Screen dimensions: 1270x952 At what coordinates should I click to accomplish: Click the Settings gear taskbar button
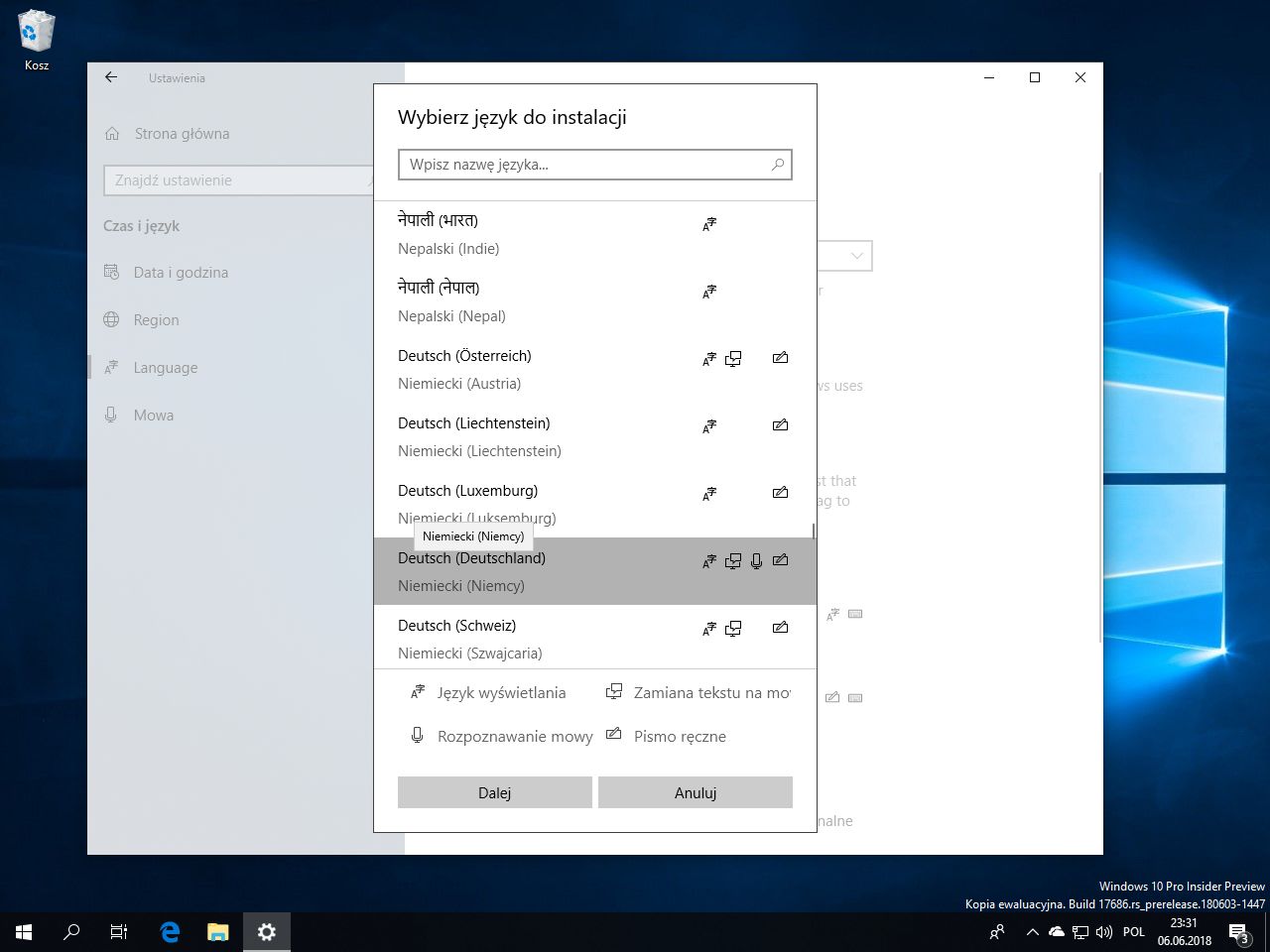tap(266, 932)
